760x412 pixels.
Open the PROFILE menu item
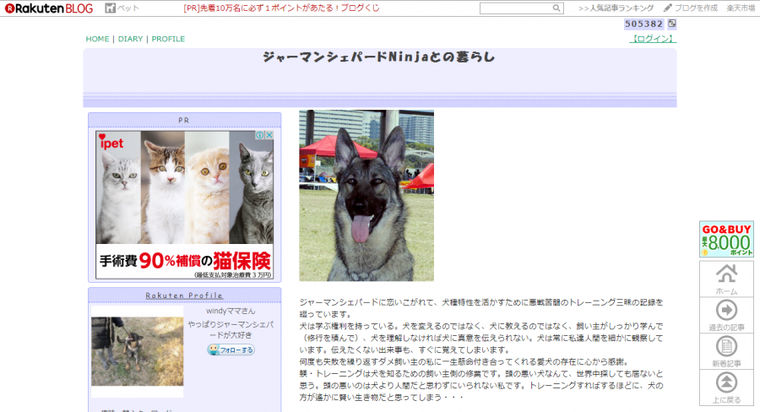click(x=168, y=39)
